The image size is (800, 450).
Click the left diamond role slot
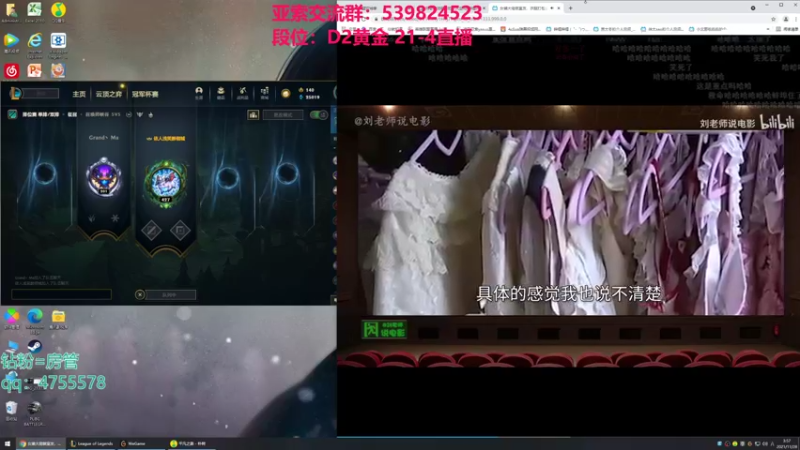(x=151, y=231)
